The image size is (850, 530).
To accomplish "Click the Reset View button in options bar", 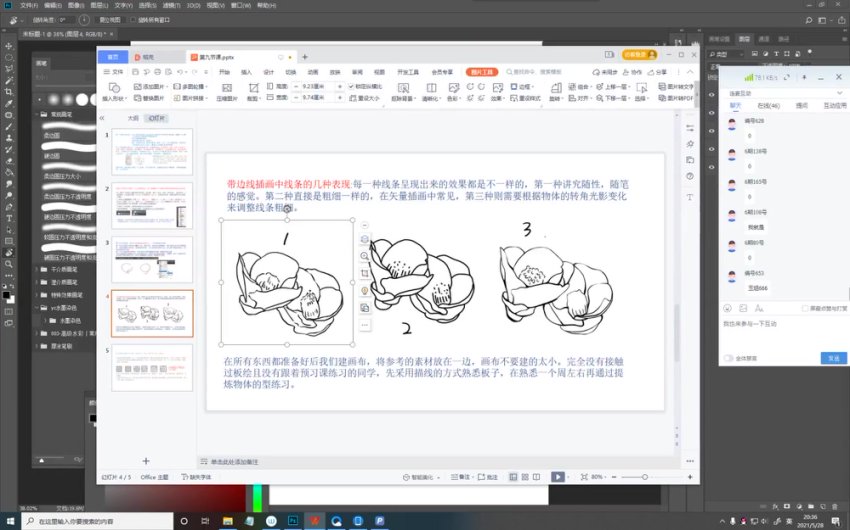I will tap(109, 19).
